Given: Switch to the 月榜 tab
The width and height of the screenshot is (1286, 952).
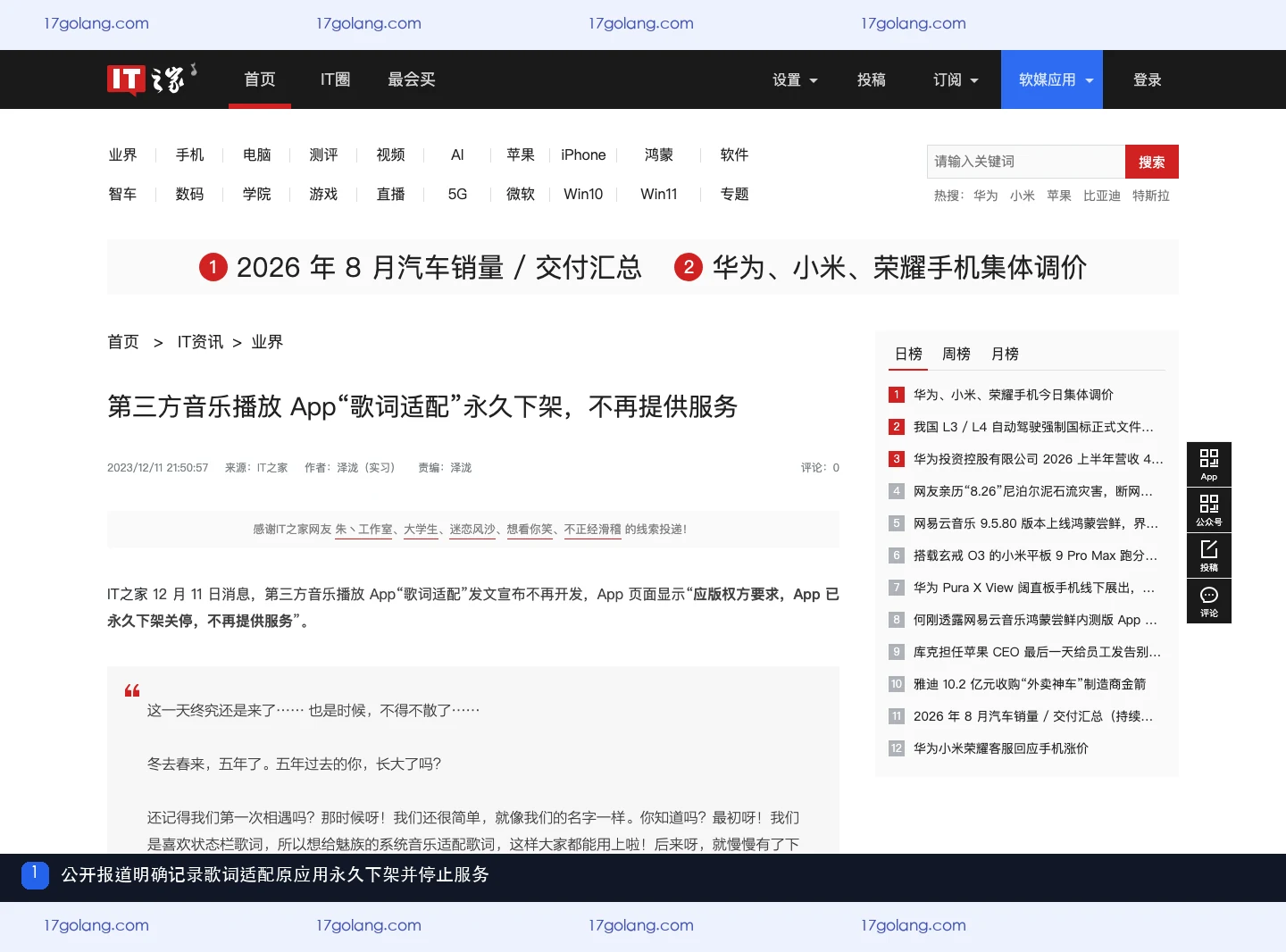Looking at the screenshot, I should (1005, 354).
